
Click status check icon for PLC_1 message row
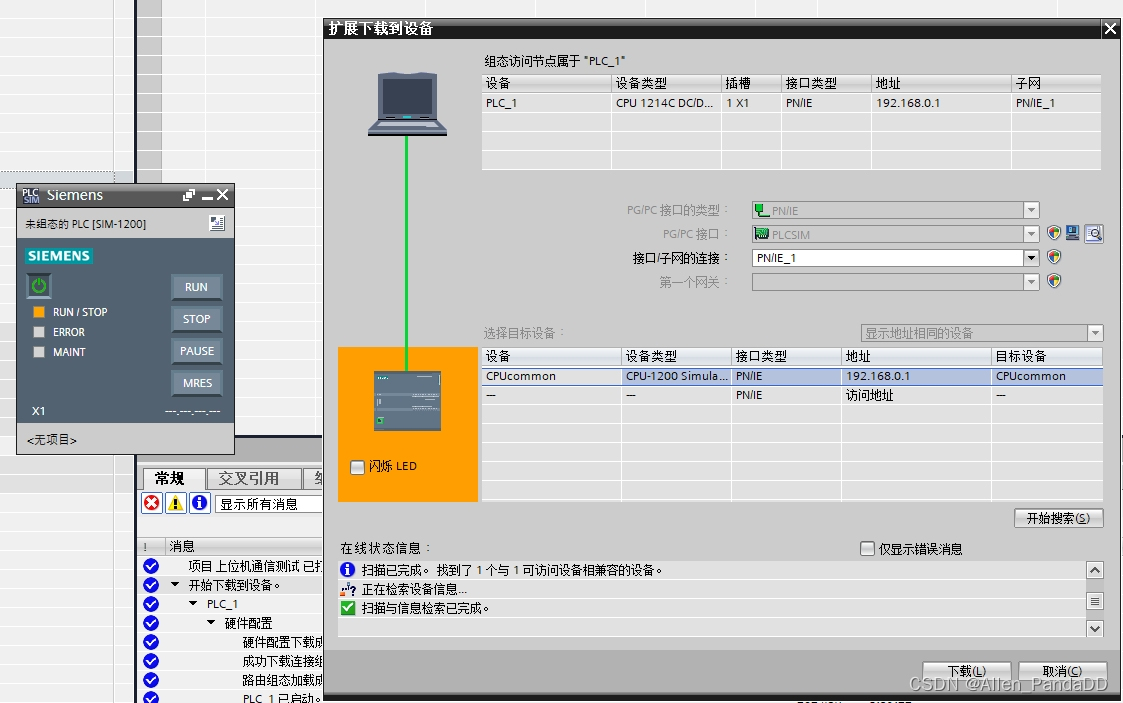[151, 604]
